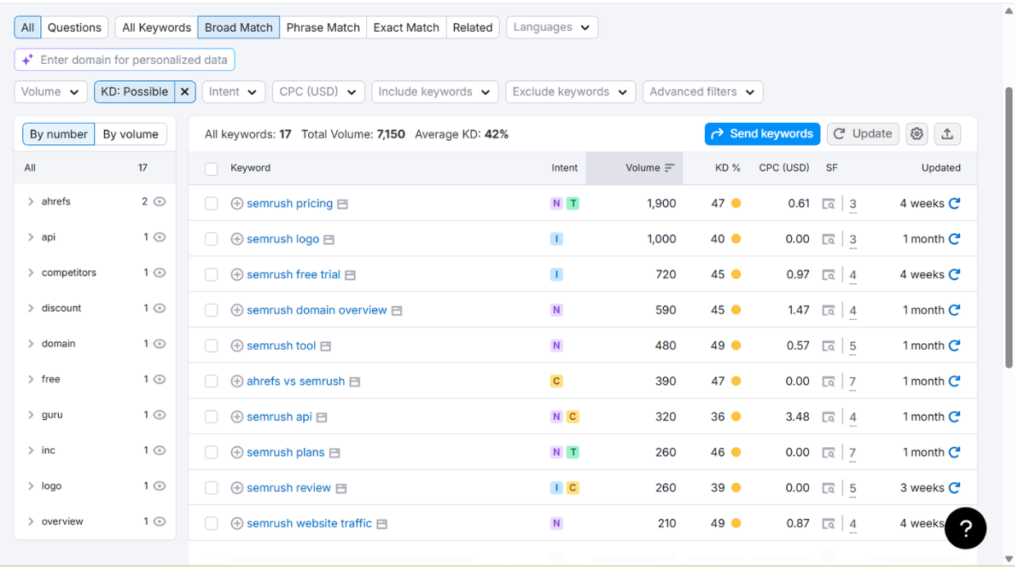Expand the discount keyword group
This screenshot has height=576, width=1024.
coord(31,308)
